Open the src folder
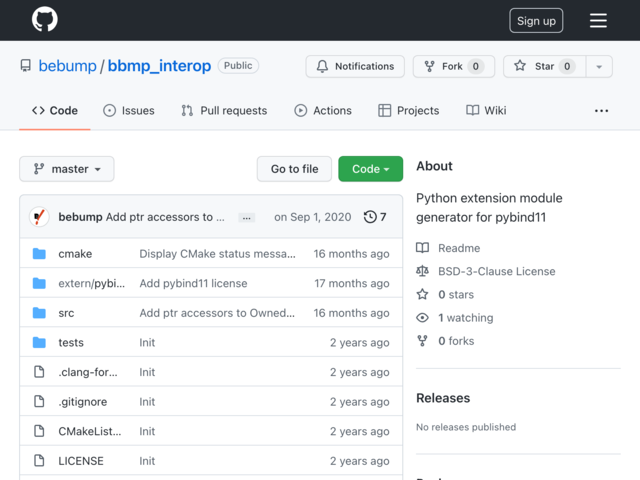Screen dimensions: 640x480 [x=66, y=313]
